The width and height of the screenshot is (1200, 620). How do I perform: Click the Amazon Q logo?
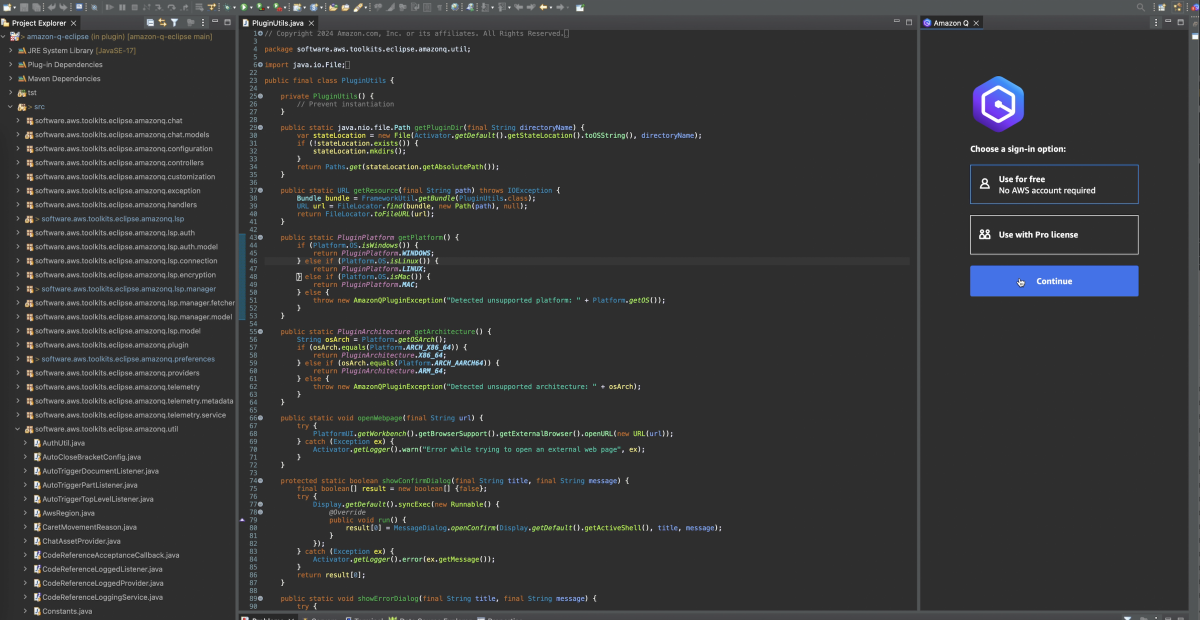pos(997,103)
